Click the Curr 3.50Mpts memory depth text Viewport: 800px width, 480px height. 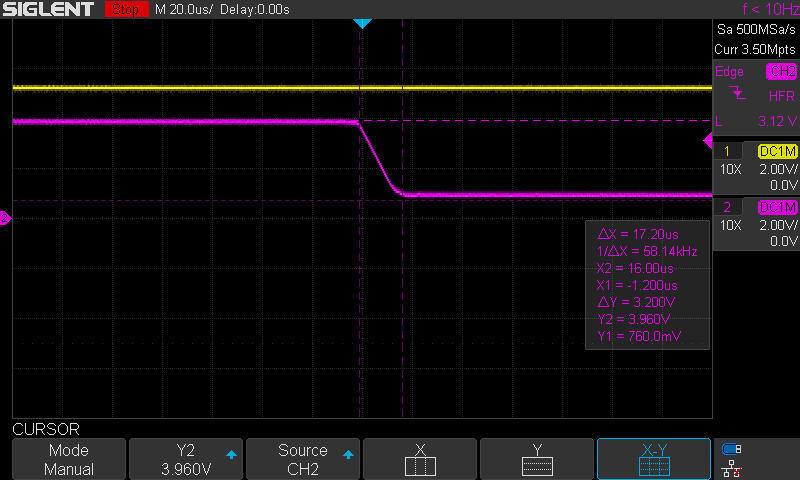pos(755,49)
